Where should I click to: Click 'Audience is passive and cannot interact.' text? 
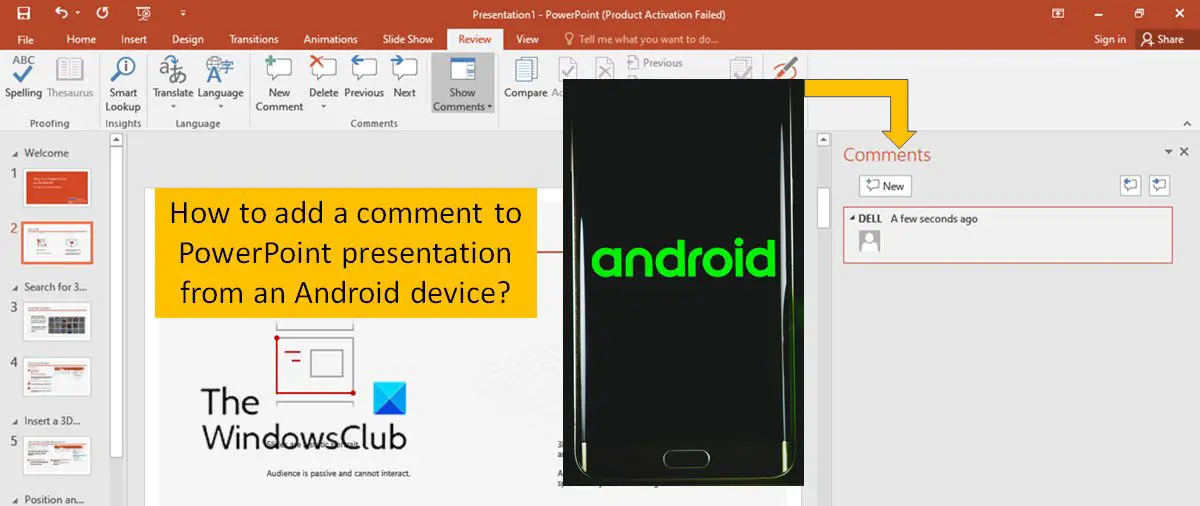click(x=338, y=473)
